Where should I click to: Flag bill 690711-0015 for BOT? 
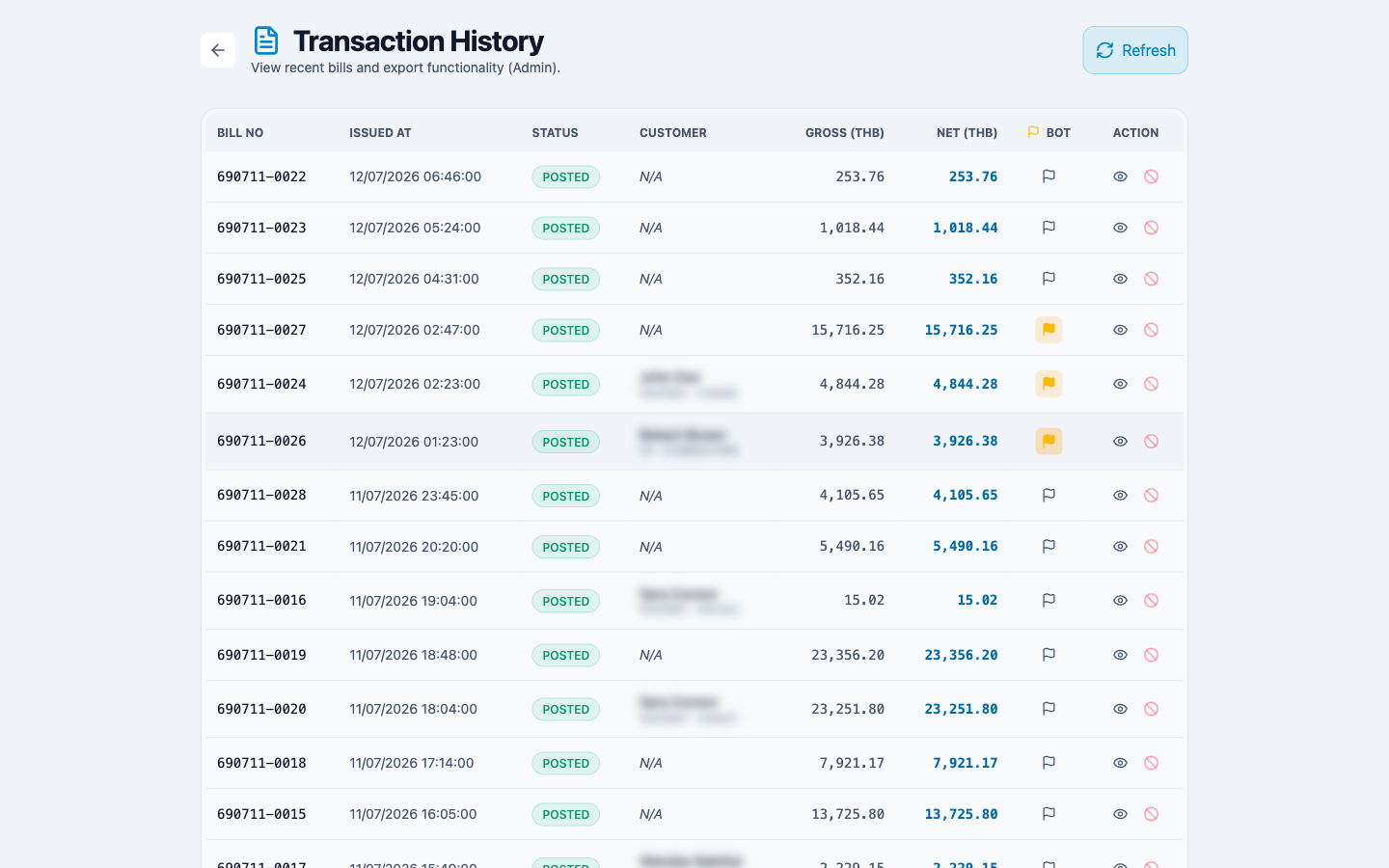[1049, 814]
